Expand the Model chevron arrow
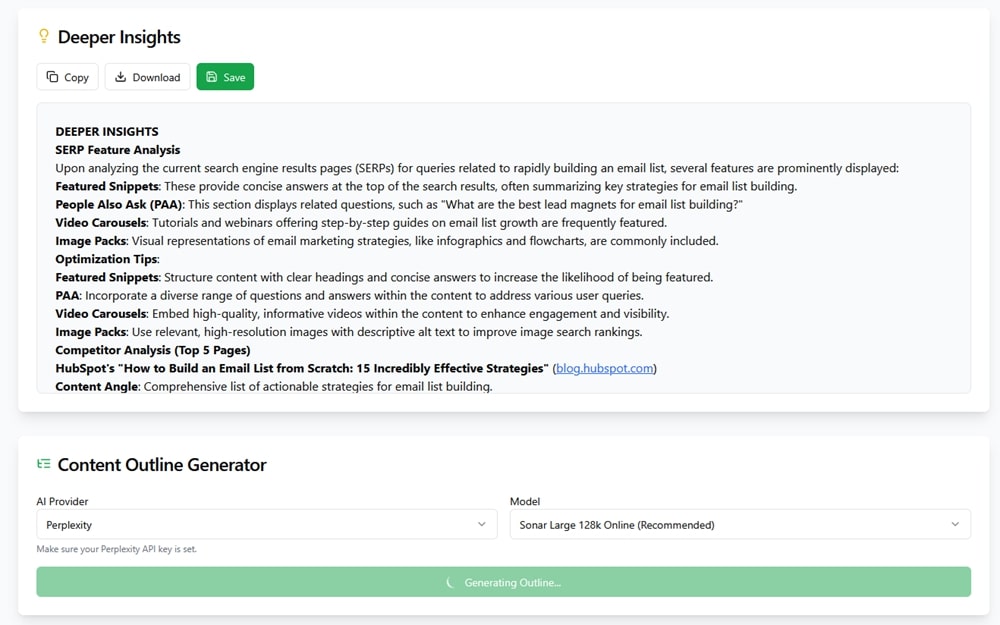Viewport: 1000px width, 625px height. click(x=955, y=524)
